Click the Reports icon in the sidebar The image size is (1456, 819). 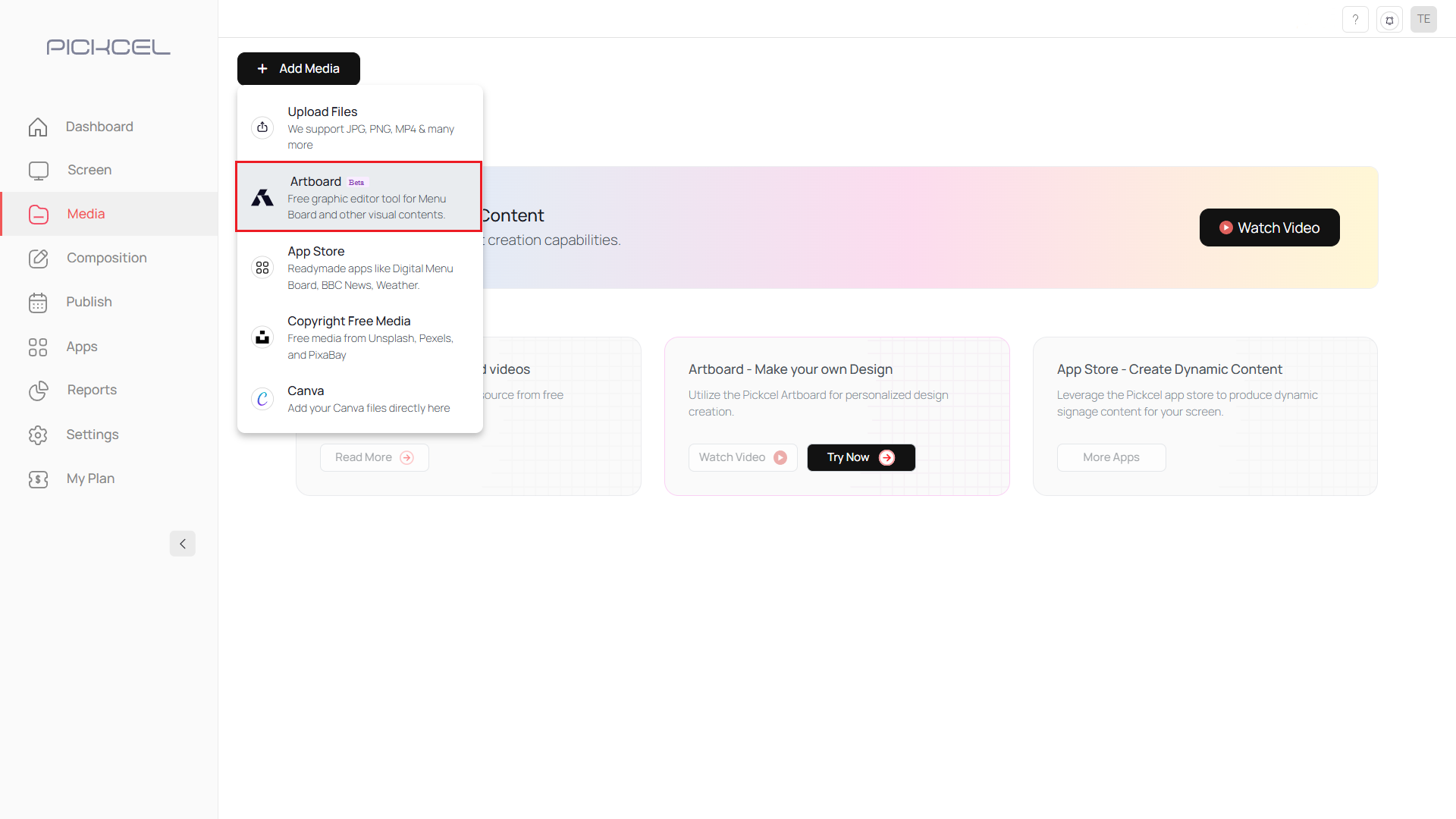click(38, 391)
